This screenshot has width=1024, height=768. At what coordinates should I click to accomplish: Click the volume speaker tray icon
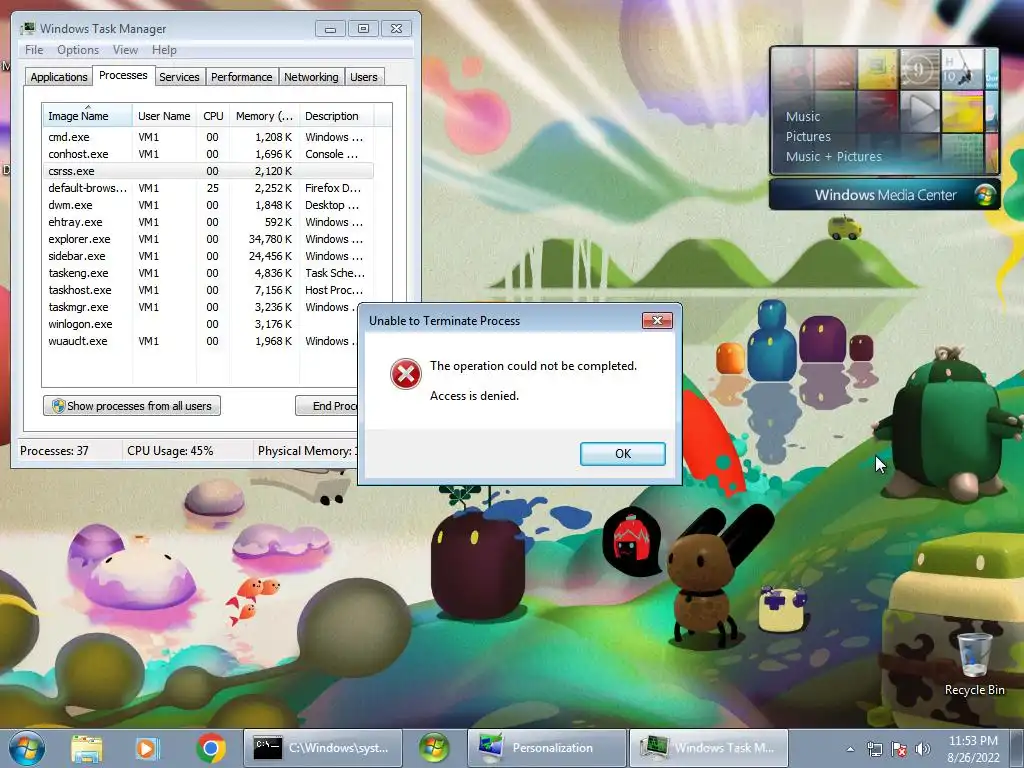(922, 749)
